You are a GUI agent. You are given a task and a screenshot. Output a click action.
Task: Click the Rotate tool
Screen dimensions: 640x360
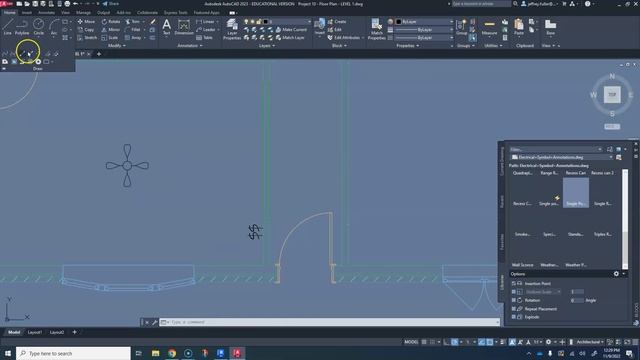111,21
